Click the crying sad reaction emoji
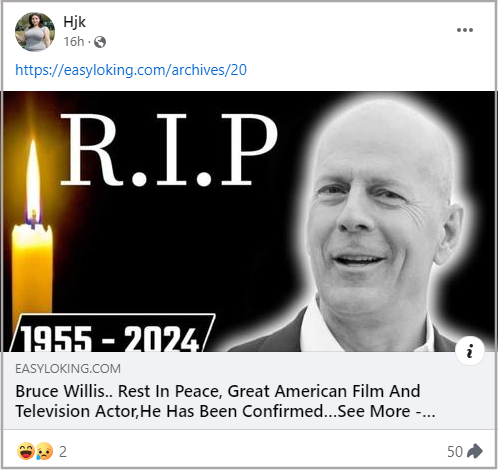The height and width of the screenshot is (472, 498). [44, 451]
